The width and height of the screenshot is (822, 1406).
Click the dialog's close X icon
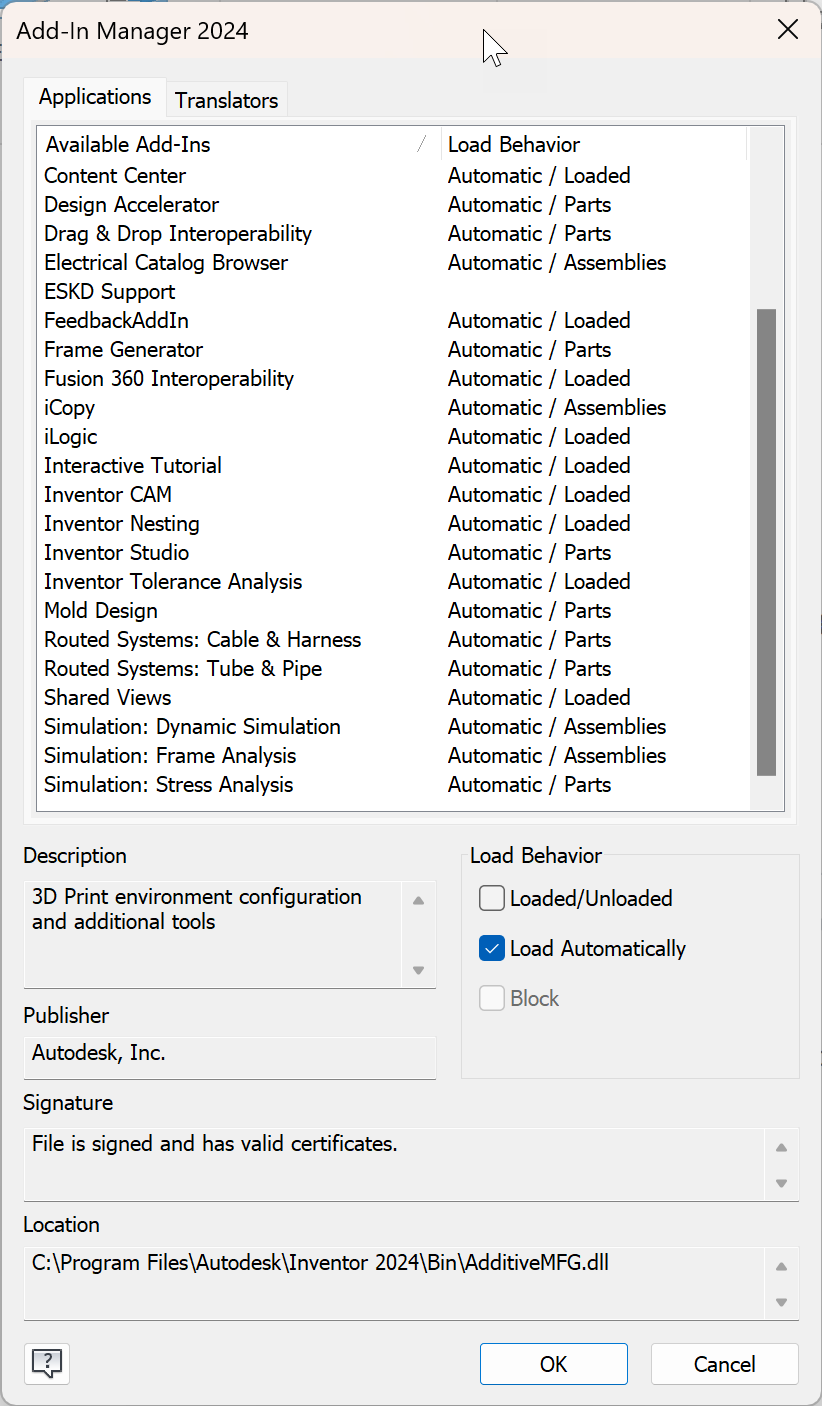[788, 29]
